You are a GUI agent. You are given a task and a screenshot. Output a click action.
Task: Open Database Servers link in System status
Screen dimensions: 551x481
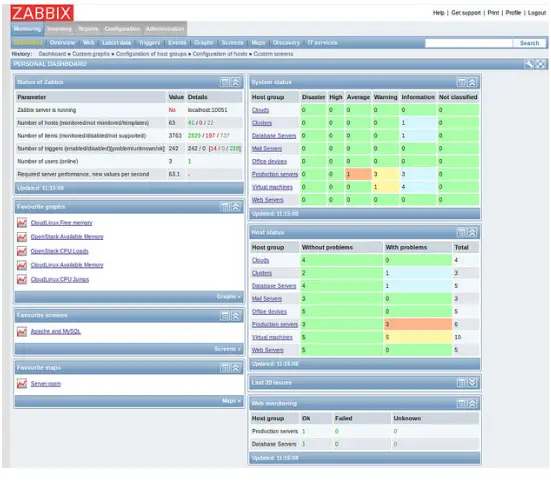point(274,136)
